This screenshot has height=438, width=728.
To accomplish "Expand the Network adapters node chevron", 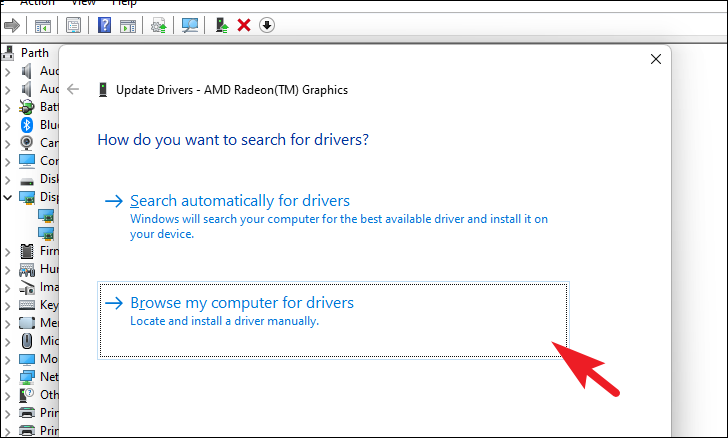I will click(7, 378).
